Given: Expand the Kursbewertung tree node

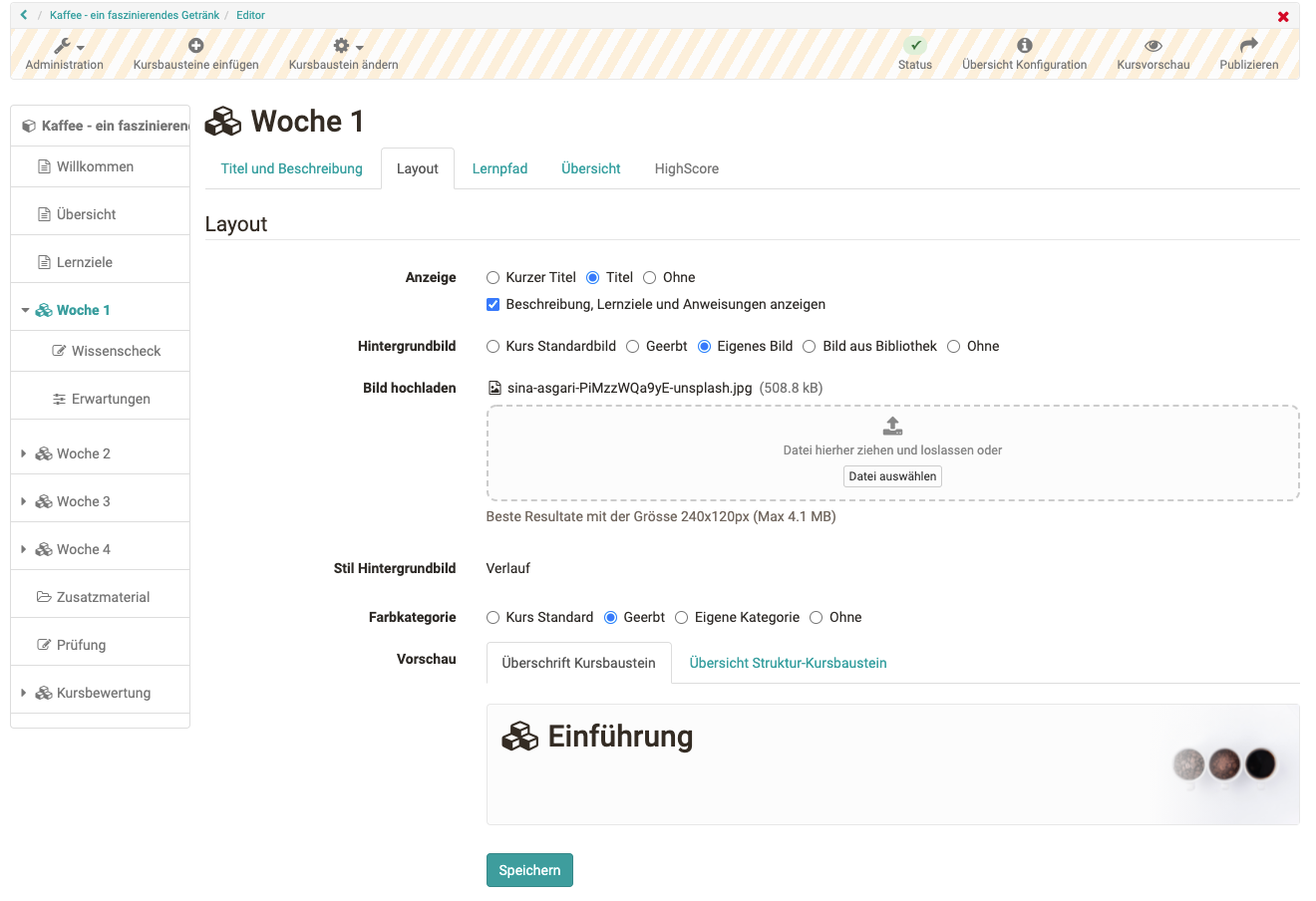Looking at the screenshot, I should coord(24,694).
